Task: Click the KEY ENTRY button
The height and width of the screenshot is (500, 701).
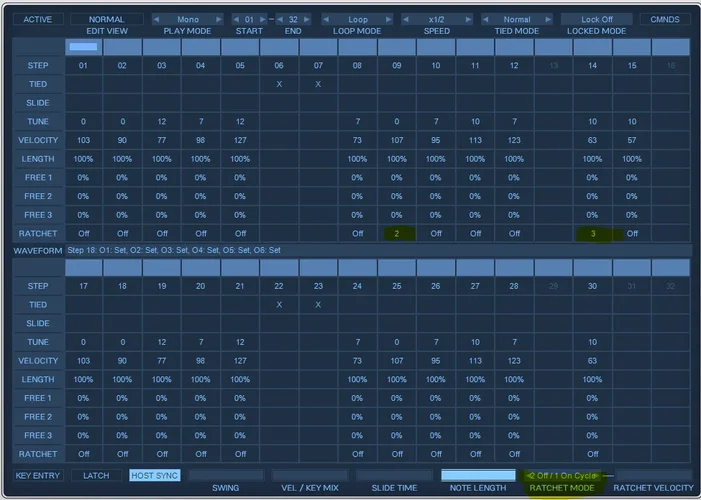Action: pyautogui.click(x=36, y=475)
